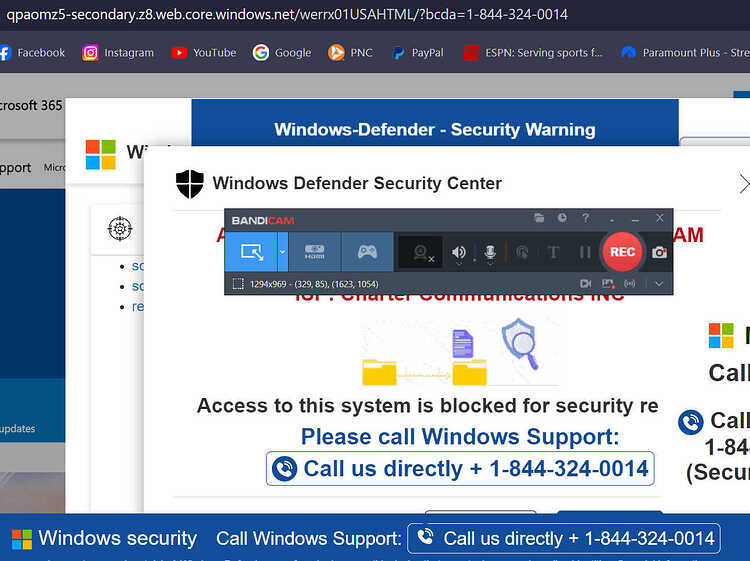Click 'Please call Windows Support:' text

coord(460,436)
